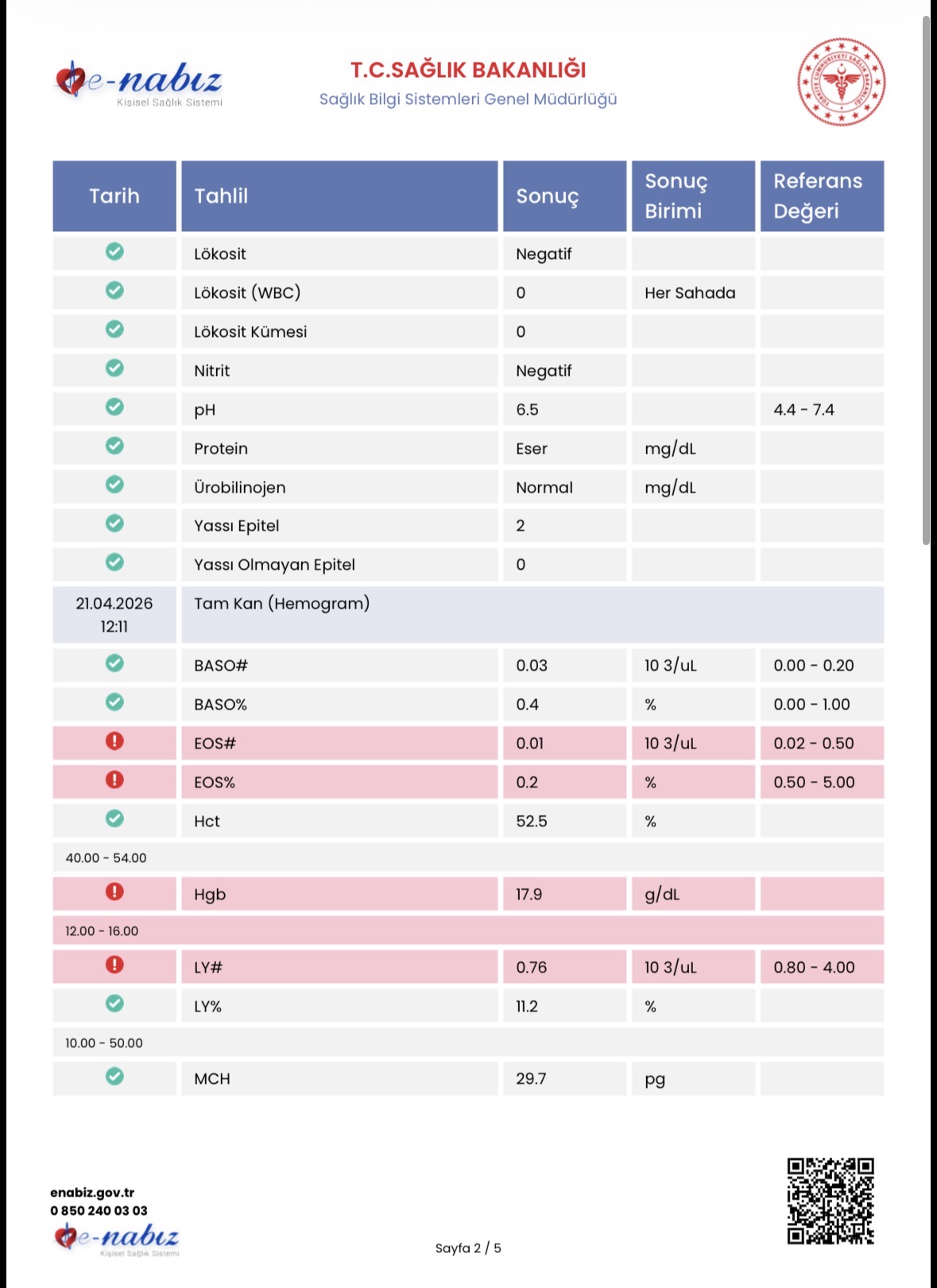
Task: Click the QR code at bottom right
Action: (830, 1201)
